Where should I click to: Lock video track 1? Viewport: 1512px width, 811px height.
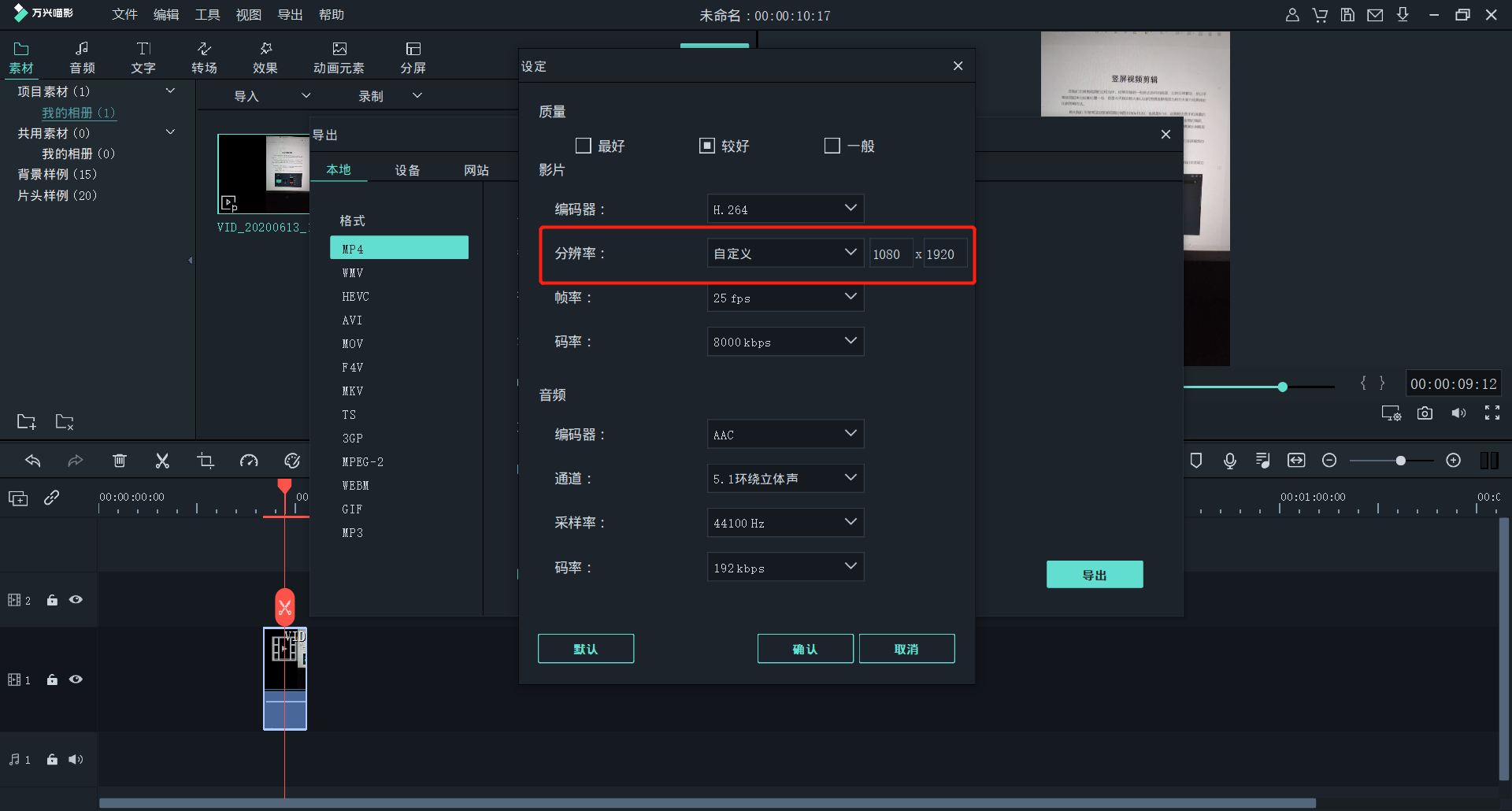52,680
